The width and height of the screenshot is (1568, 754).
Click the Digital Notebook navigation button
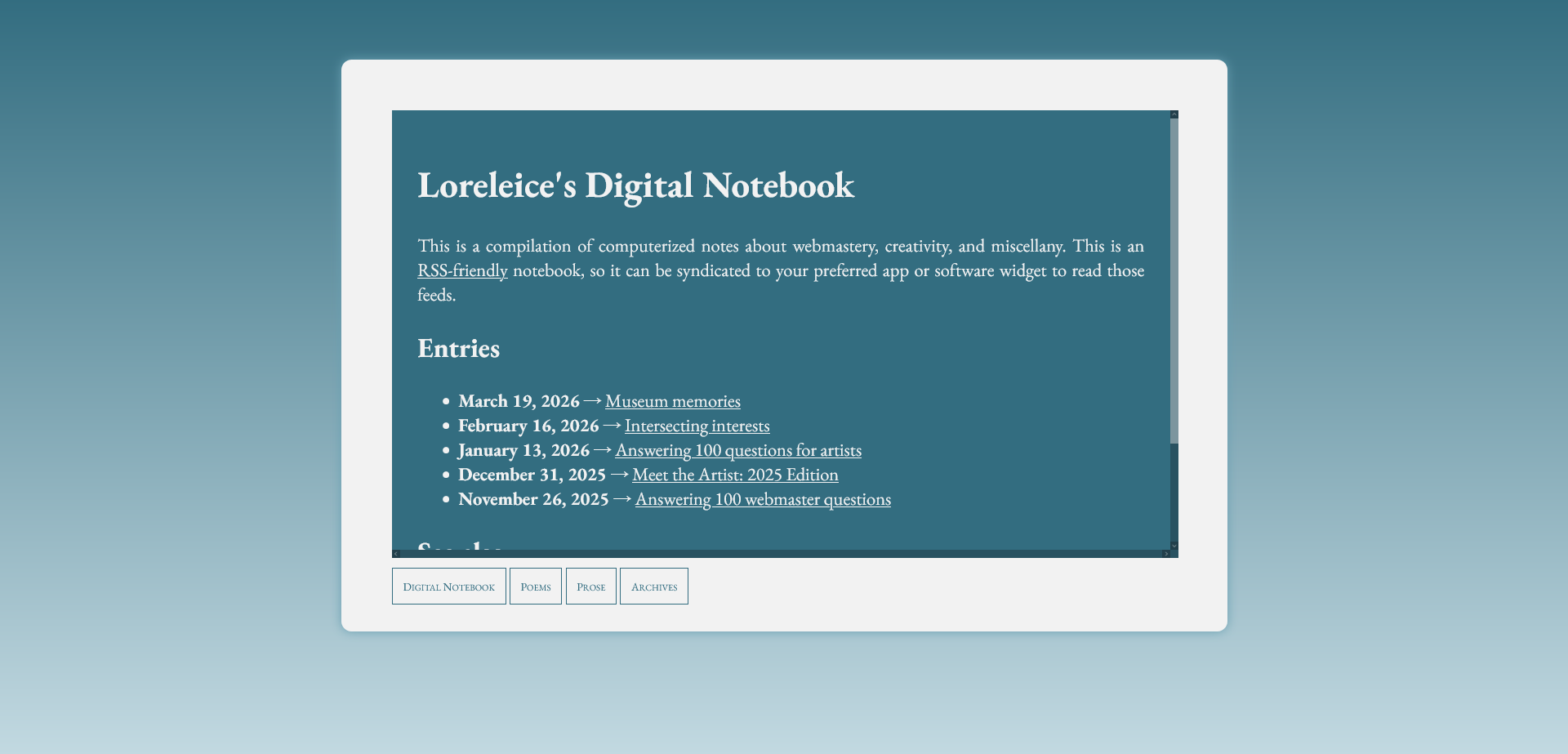click(x=448, y=586)
